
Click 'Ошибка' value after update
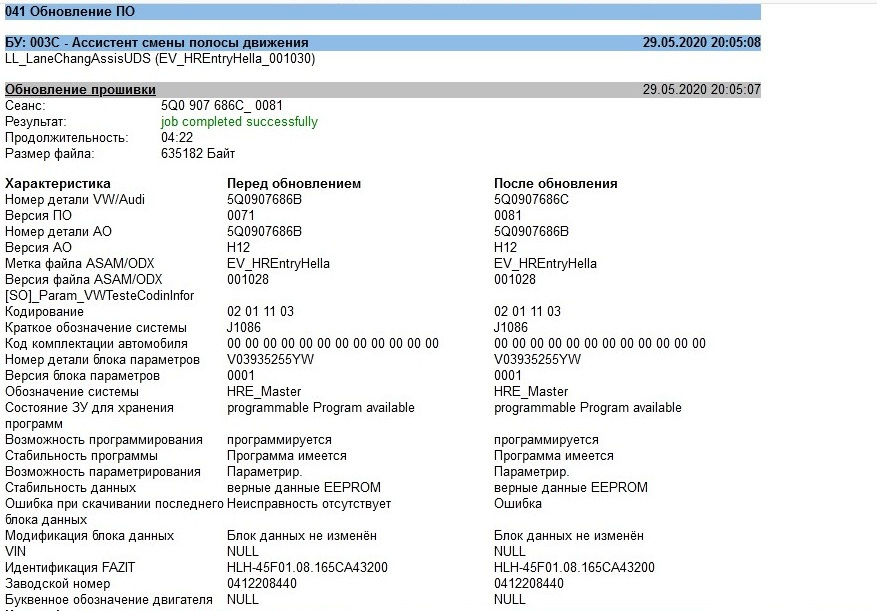pyautogui.click(x=517, y=504)
